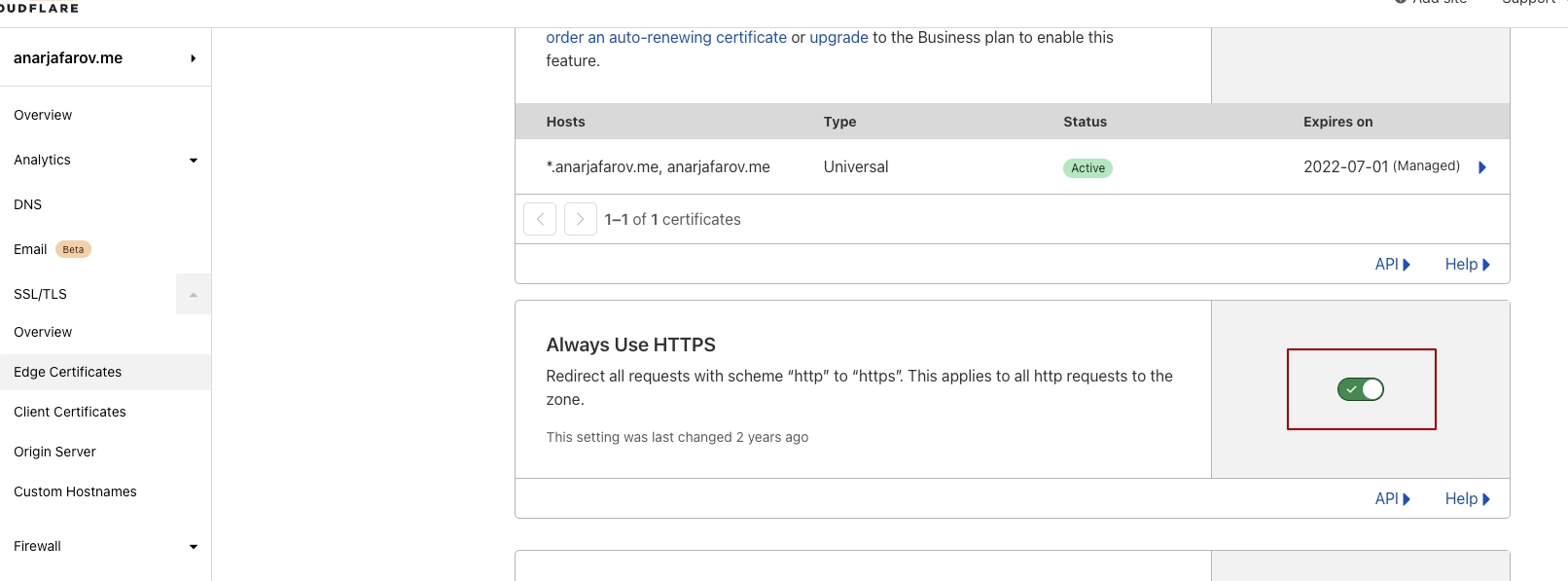Select the Expires on column header
Image resolution: width=1568 pixels, height=581 pixels.
point(1338,122)
